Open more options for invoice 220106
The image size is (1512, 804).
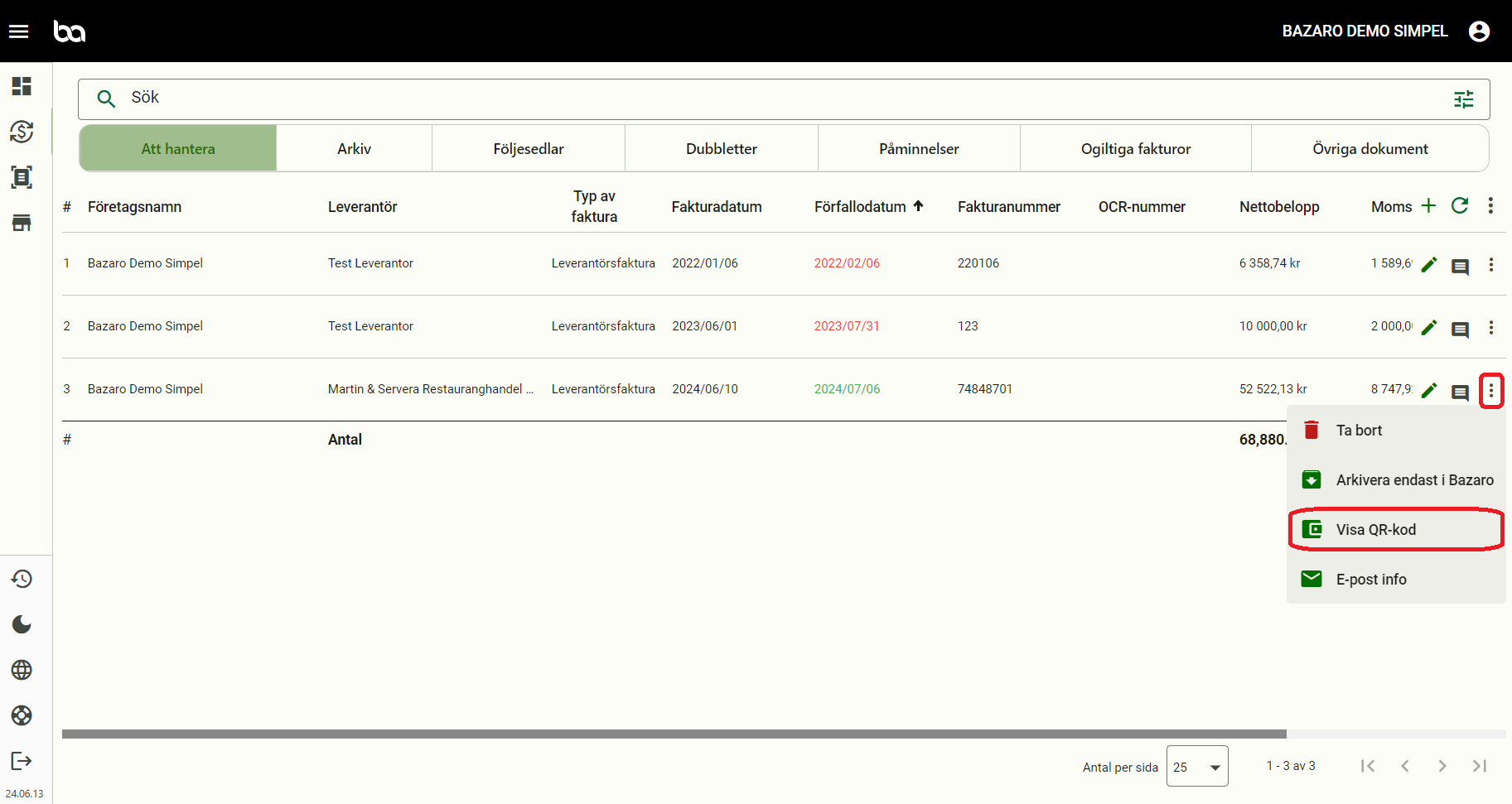point(1491,265)
